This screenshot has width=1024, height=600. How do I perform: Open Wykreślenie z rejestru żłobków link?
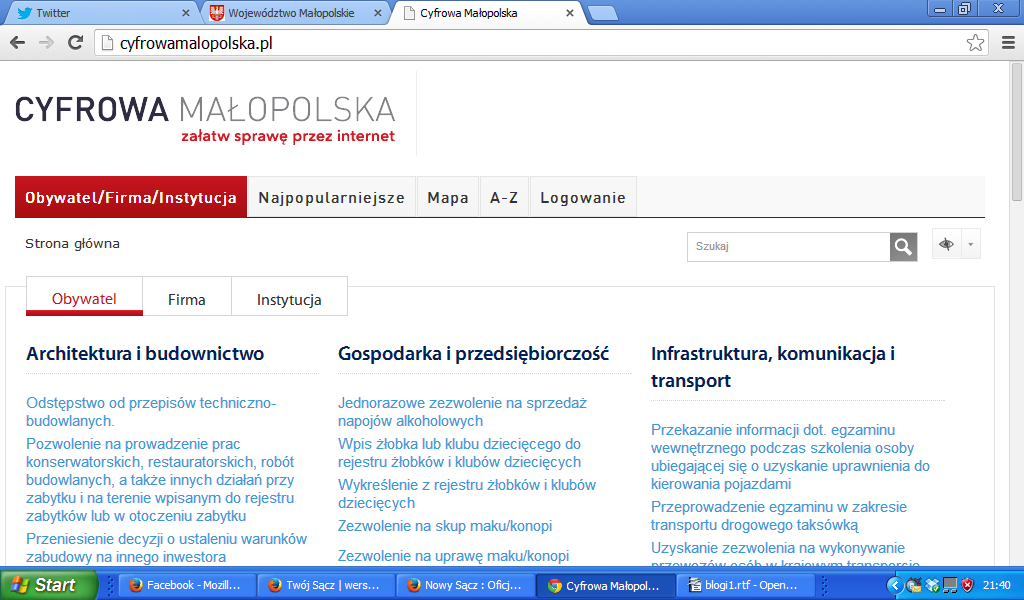(467, 494)
